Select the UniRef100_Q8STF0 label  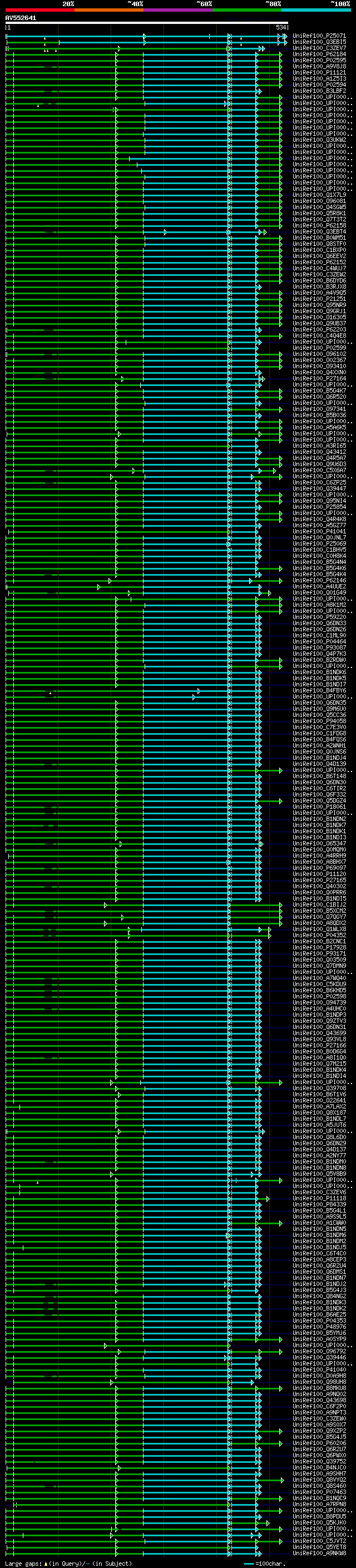(319, 244)
